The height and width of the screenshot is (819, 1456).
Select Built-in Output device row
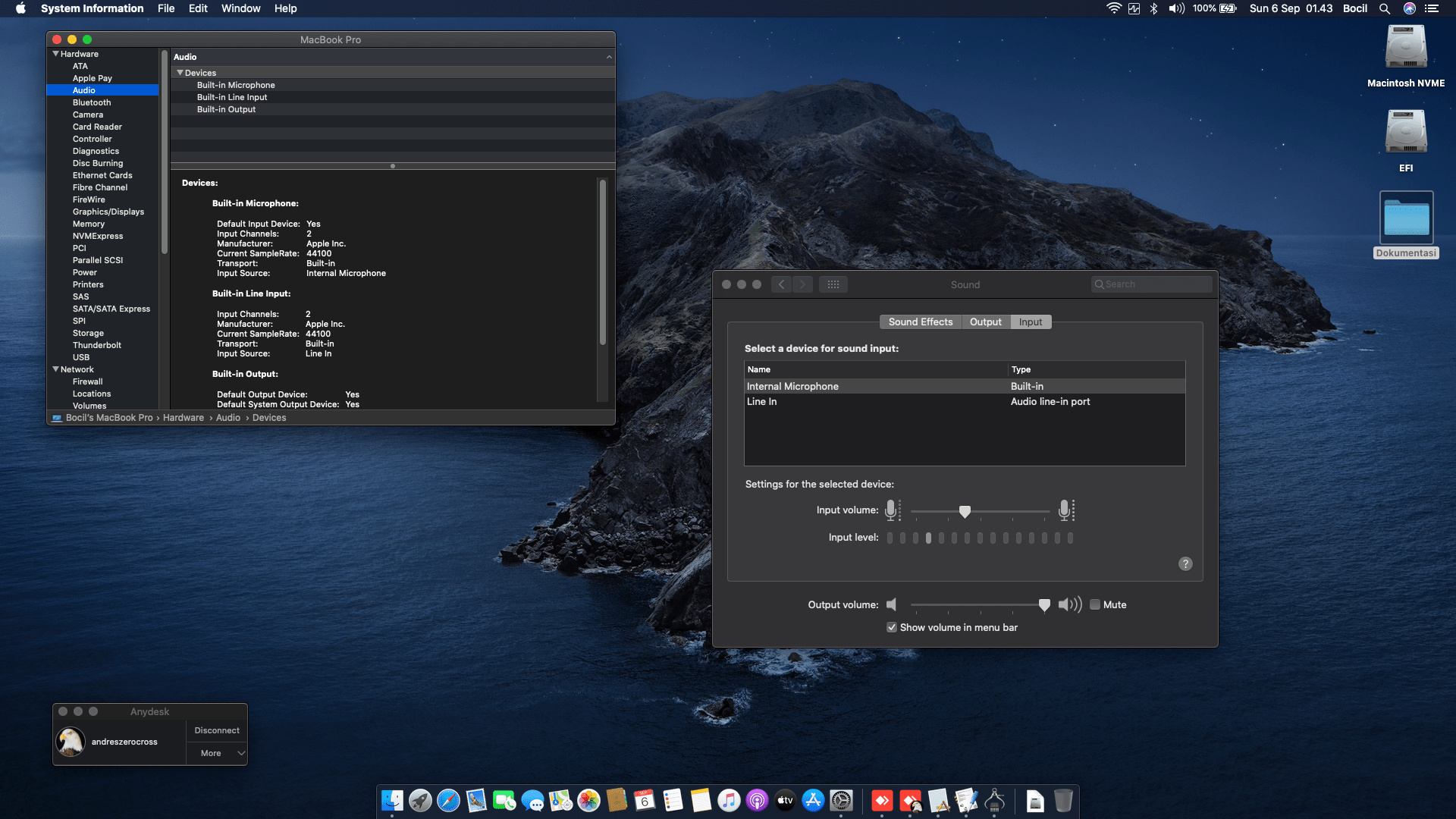click(x=392, y=109)
